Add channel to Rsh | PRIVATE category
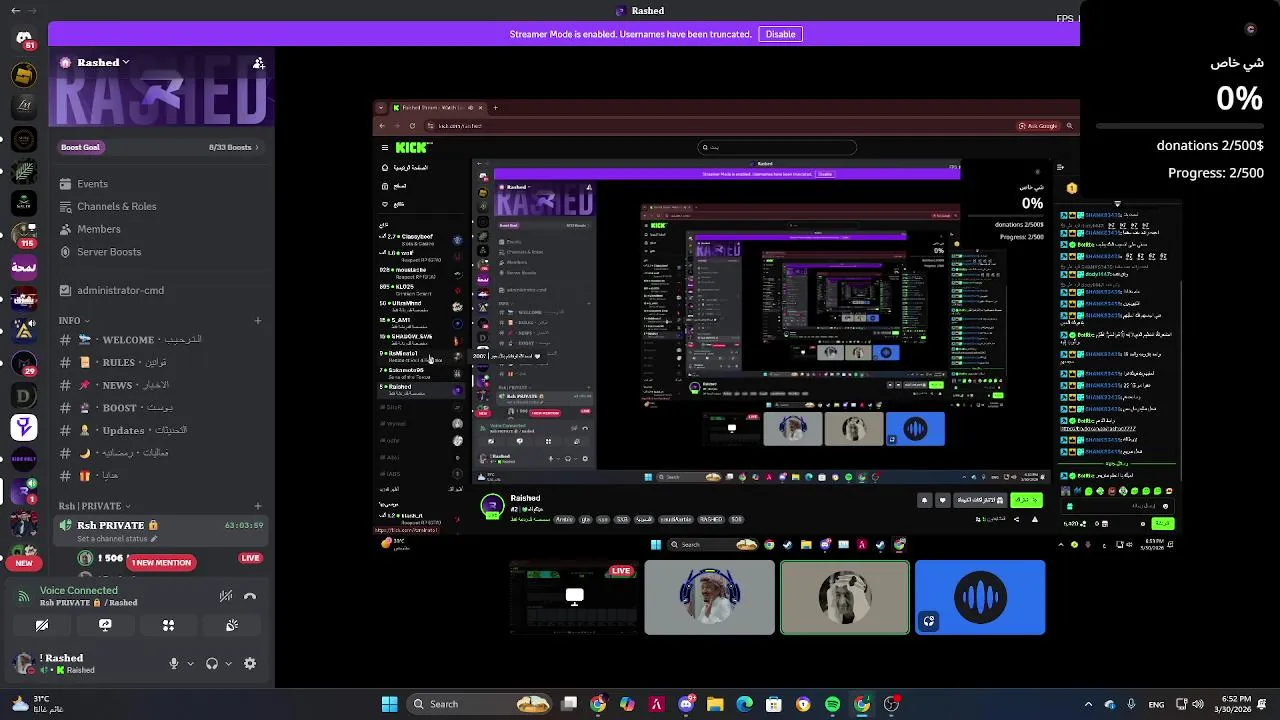The width and height of the screenshot is (1280, 720). tap(258, 506)
